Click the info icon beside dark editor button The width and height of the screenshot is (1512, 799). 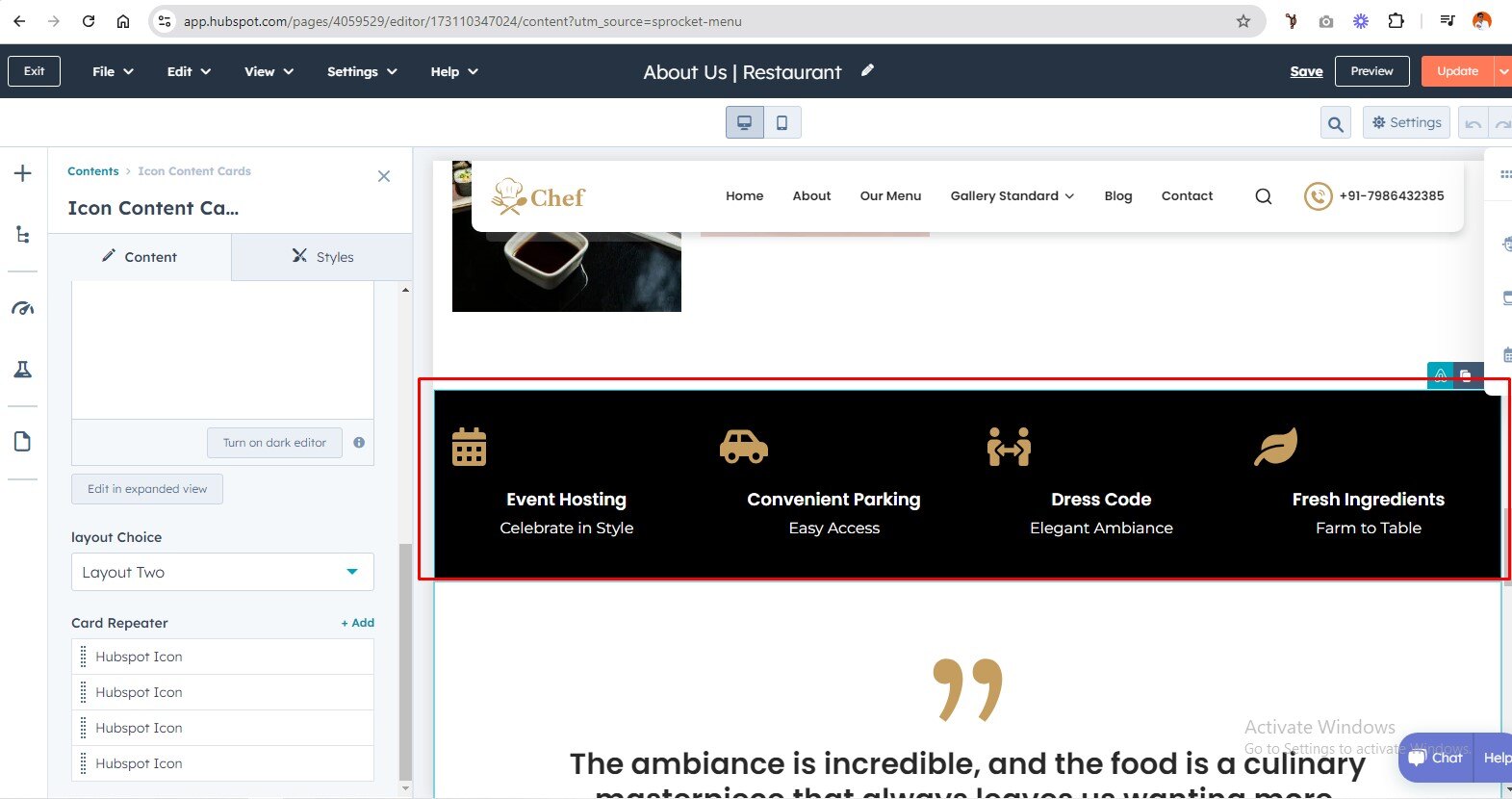pyautogui.click(x=359, y=443)
